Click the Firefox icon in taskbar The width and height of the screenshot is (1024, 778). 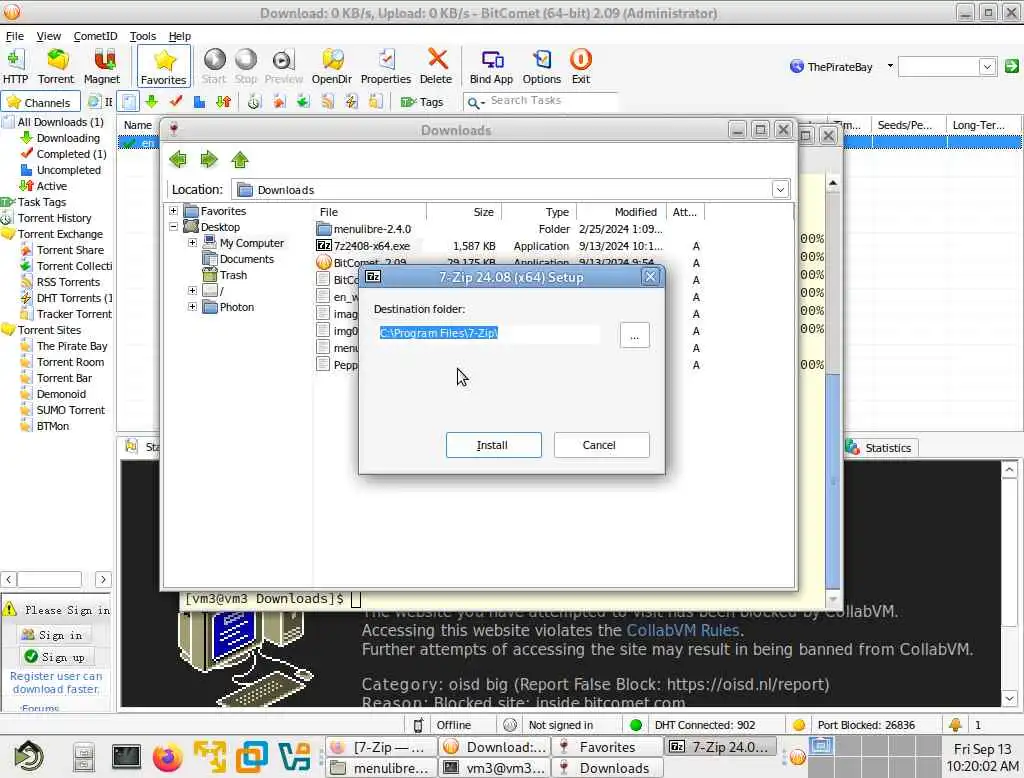pos(167,757)
